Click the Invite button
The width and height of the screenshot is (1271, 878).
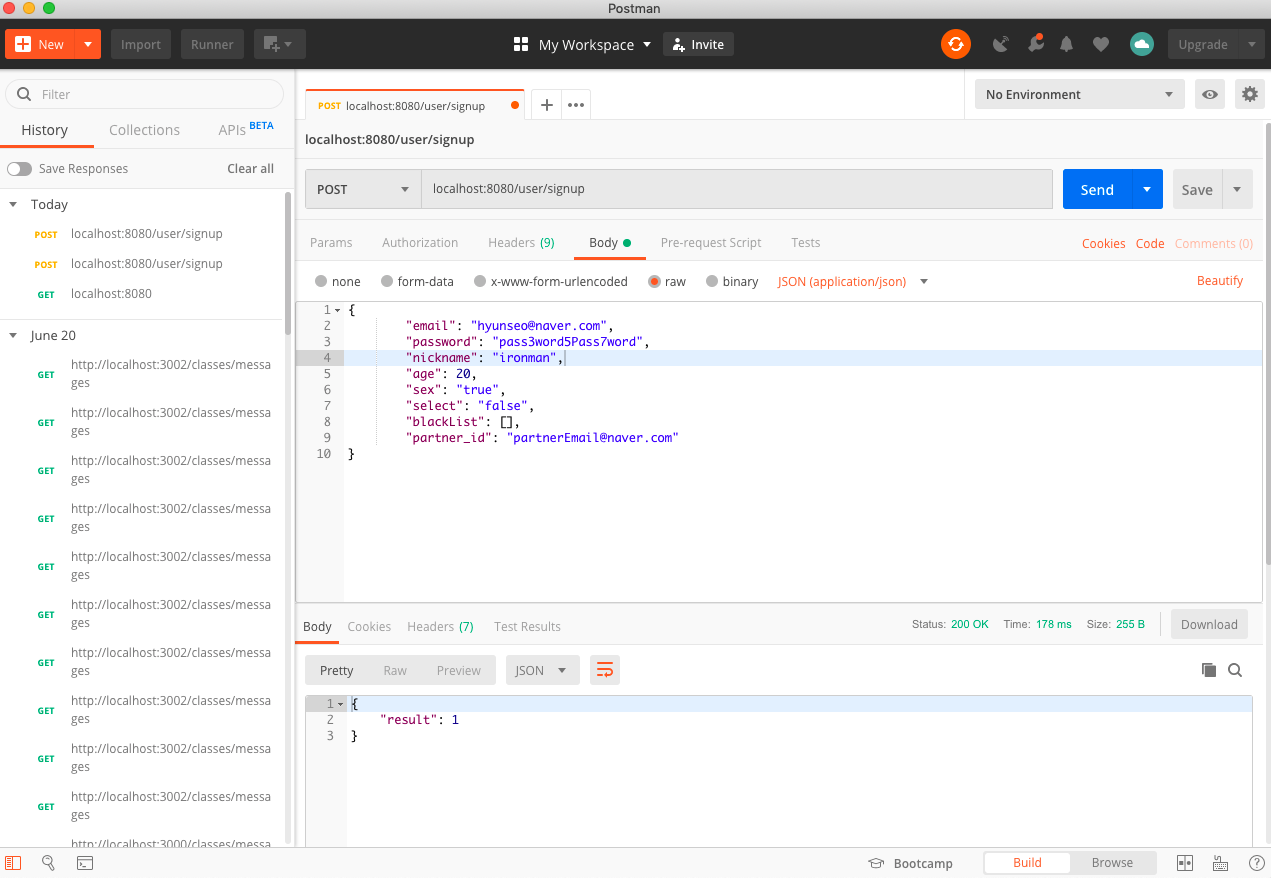[698, 44]
